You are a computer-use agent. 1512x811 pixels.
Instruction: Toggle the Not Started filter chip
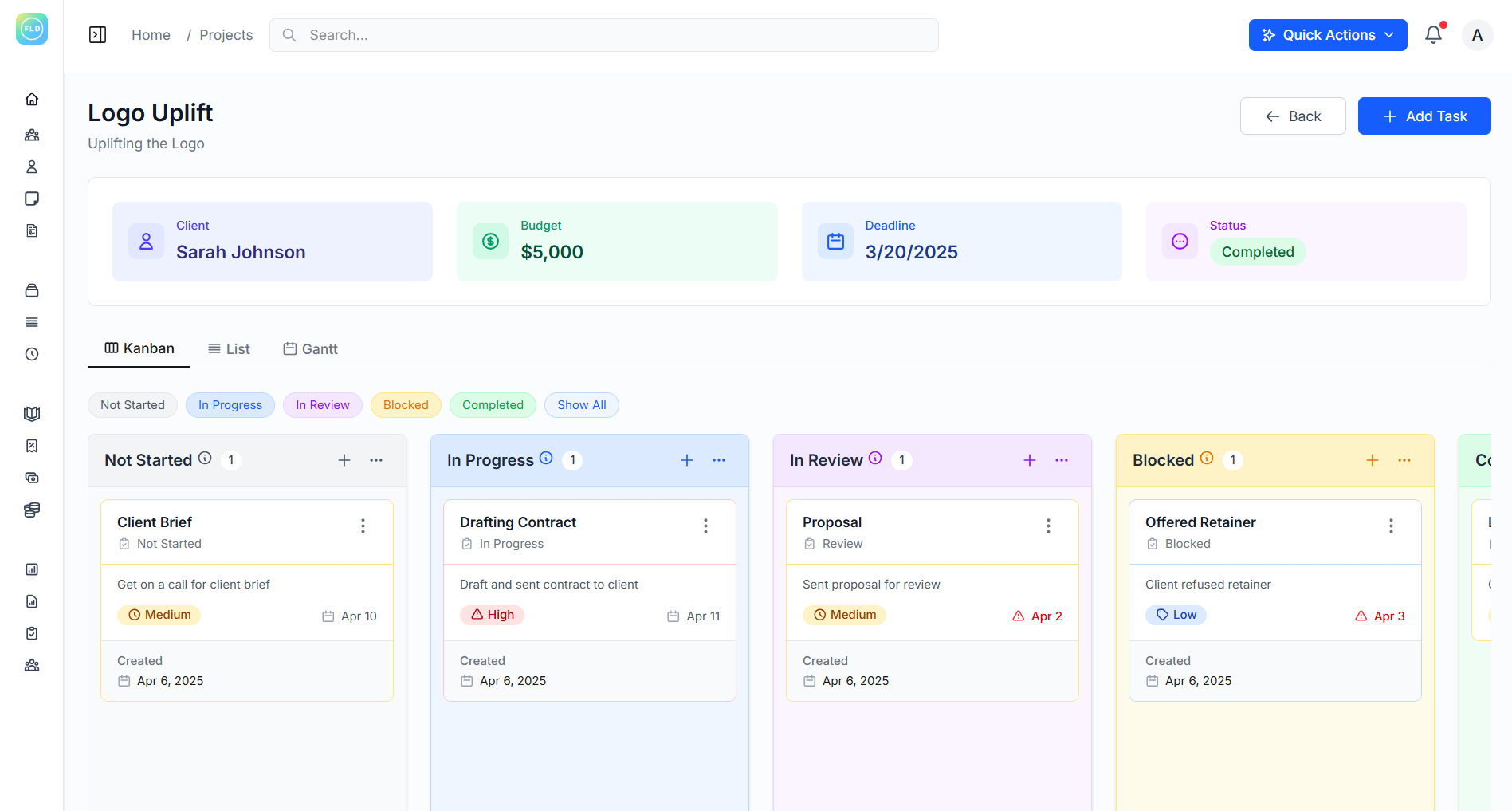(x=132, y=405)
